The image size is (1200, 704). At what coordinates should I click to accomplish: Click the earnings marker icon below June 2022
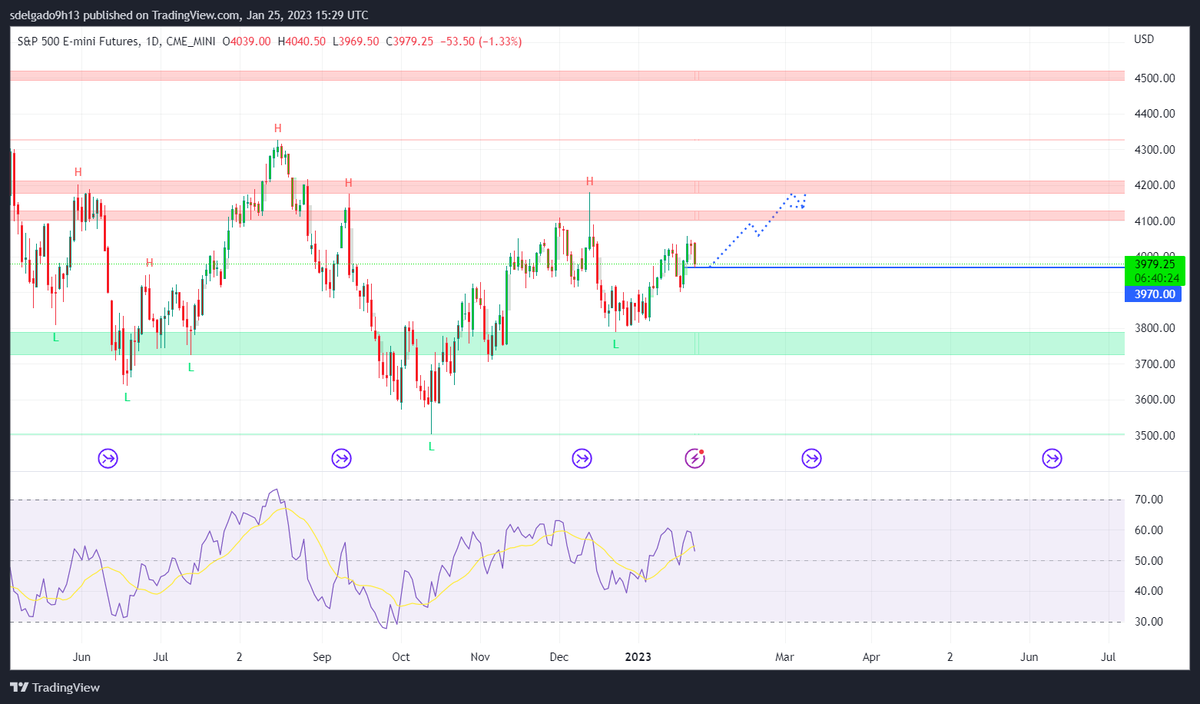tap(108, 458)
